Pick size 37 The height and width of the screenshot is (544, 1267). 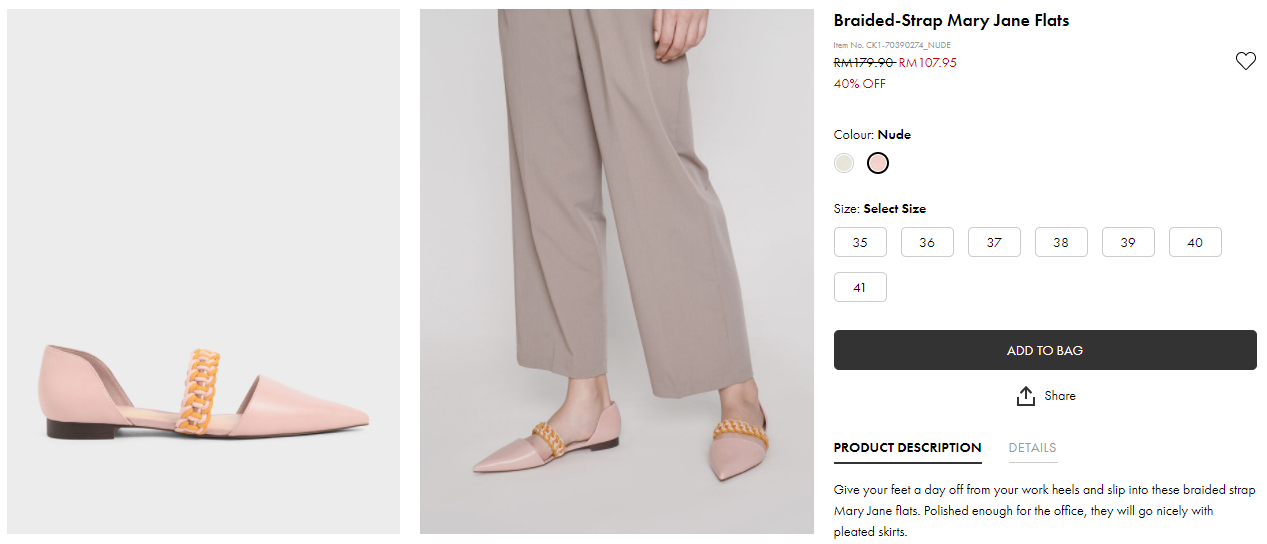[994, 242]
